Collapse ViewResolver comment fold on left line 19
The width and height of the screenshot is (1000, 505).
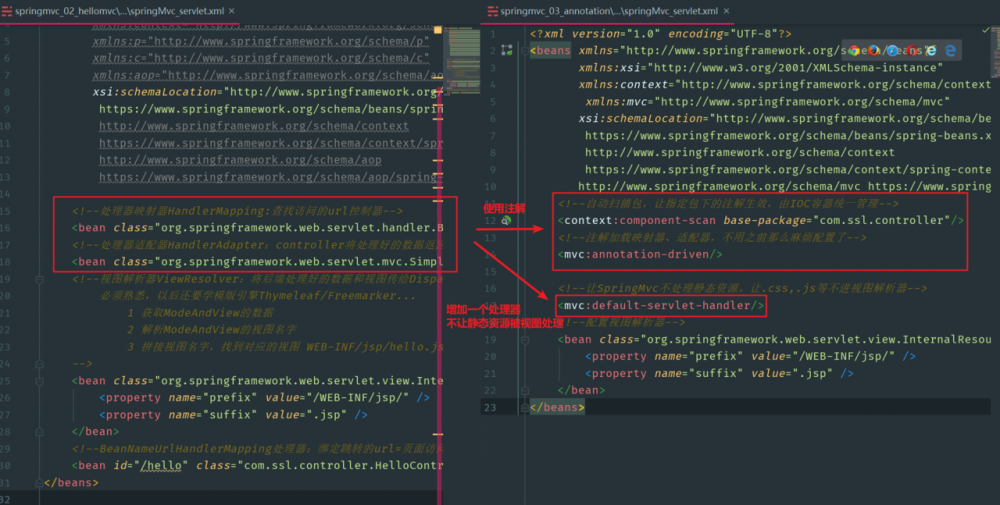click(39, 279)
